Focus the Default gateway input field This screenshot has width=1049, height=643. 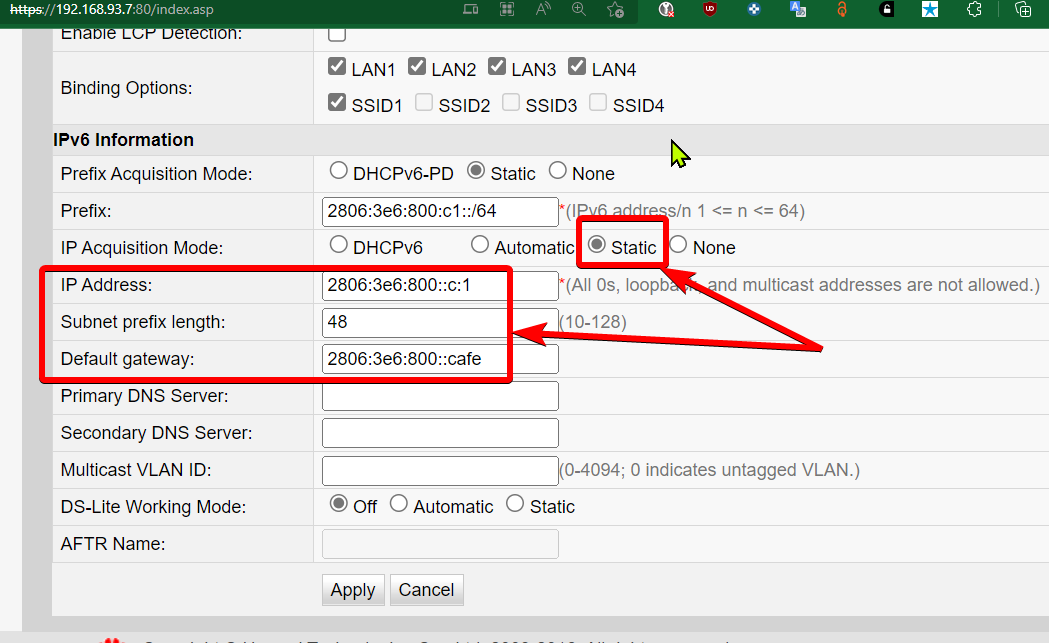440,359
